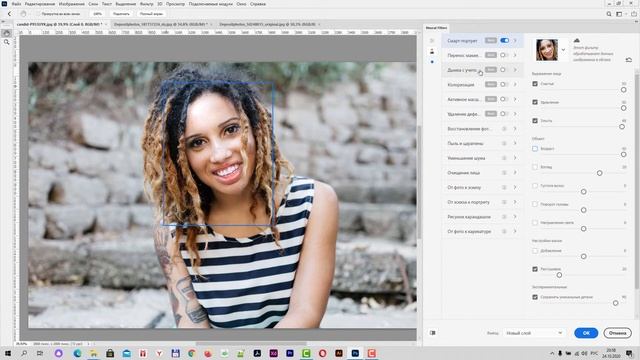Check the Взгляд checkbox
The width and height of the screenshot is (640, 360).
coord(535,167)
